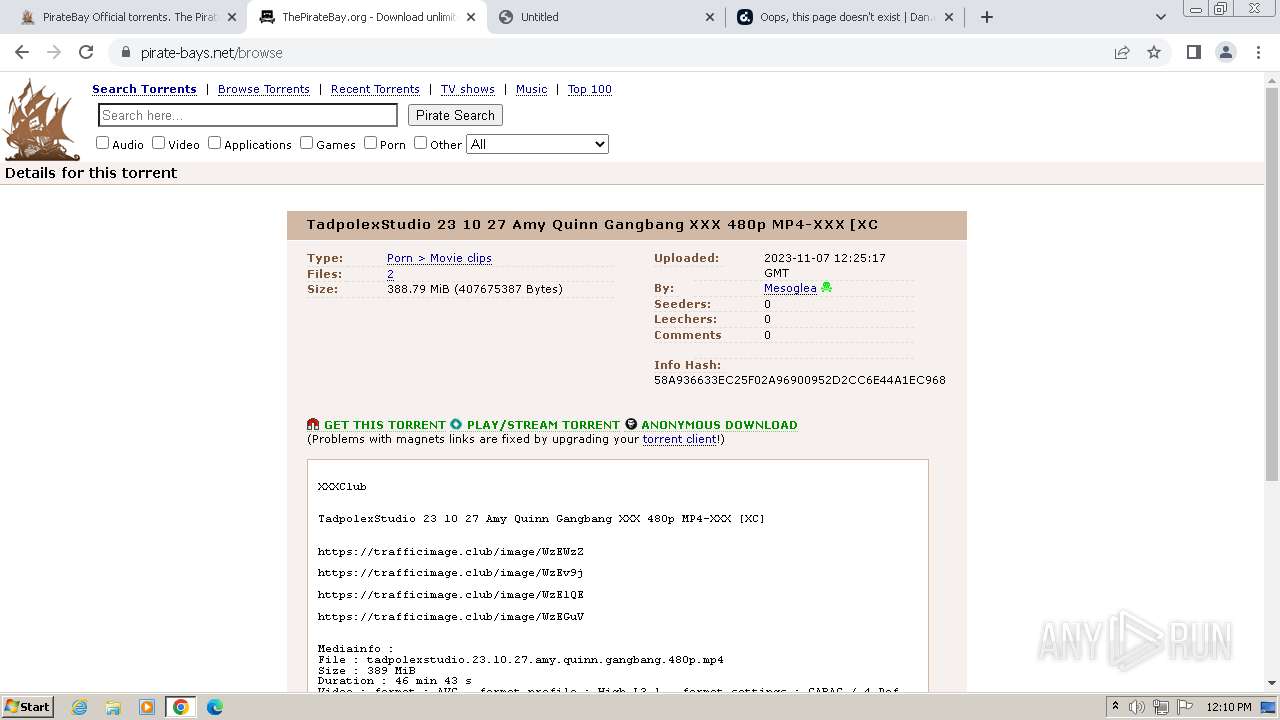Image resolution: width=1280 pixels, height=720 pixels.
Task: Open Search Torrents menu link
Action: 144,89
